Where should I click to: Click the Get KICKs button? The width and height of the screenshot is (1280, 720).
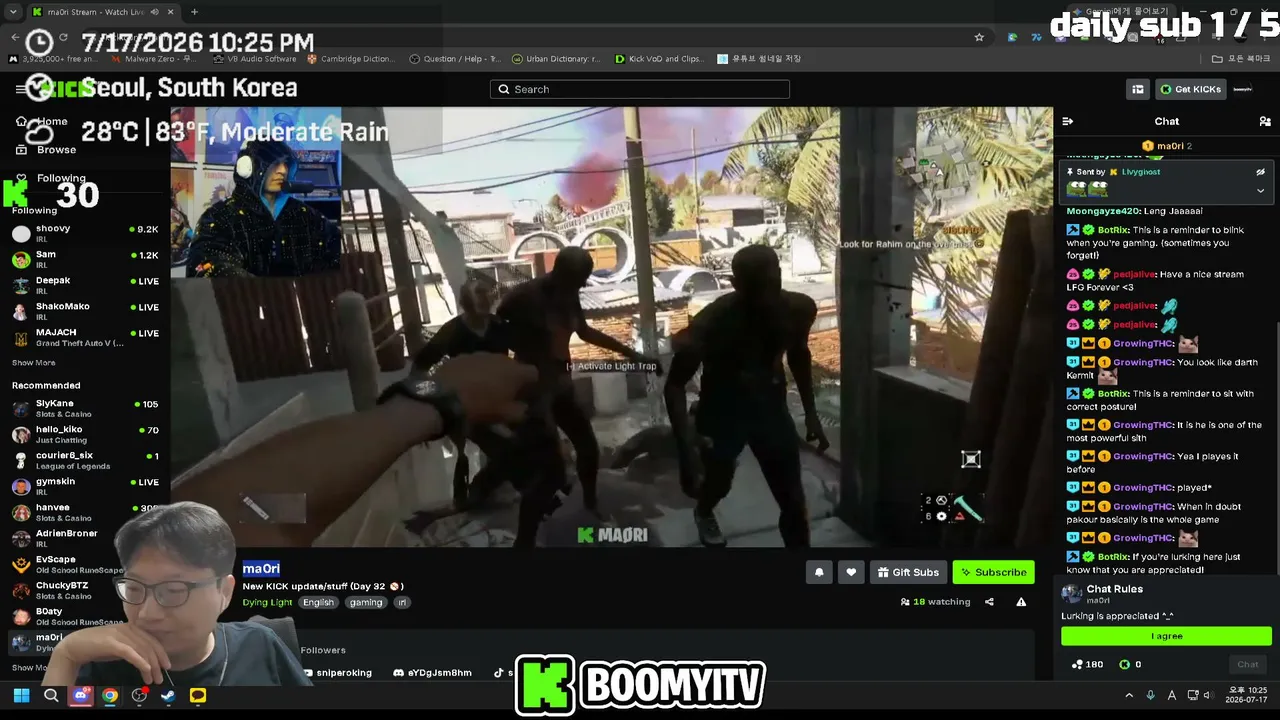(1191, 89)
